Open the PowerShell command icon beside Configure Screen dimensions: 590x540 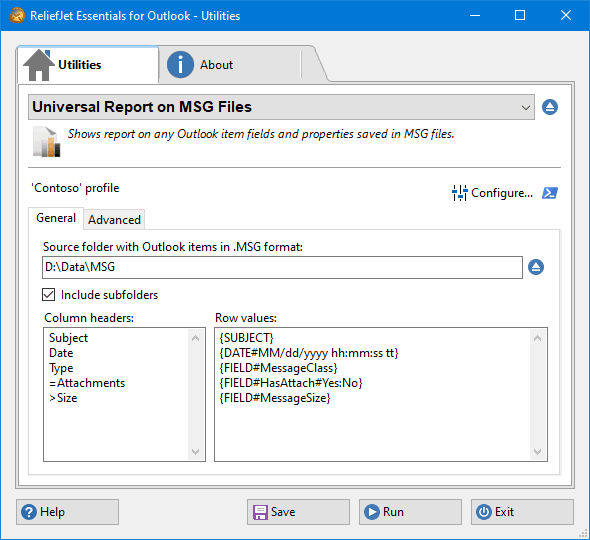click(550, 193)
